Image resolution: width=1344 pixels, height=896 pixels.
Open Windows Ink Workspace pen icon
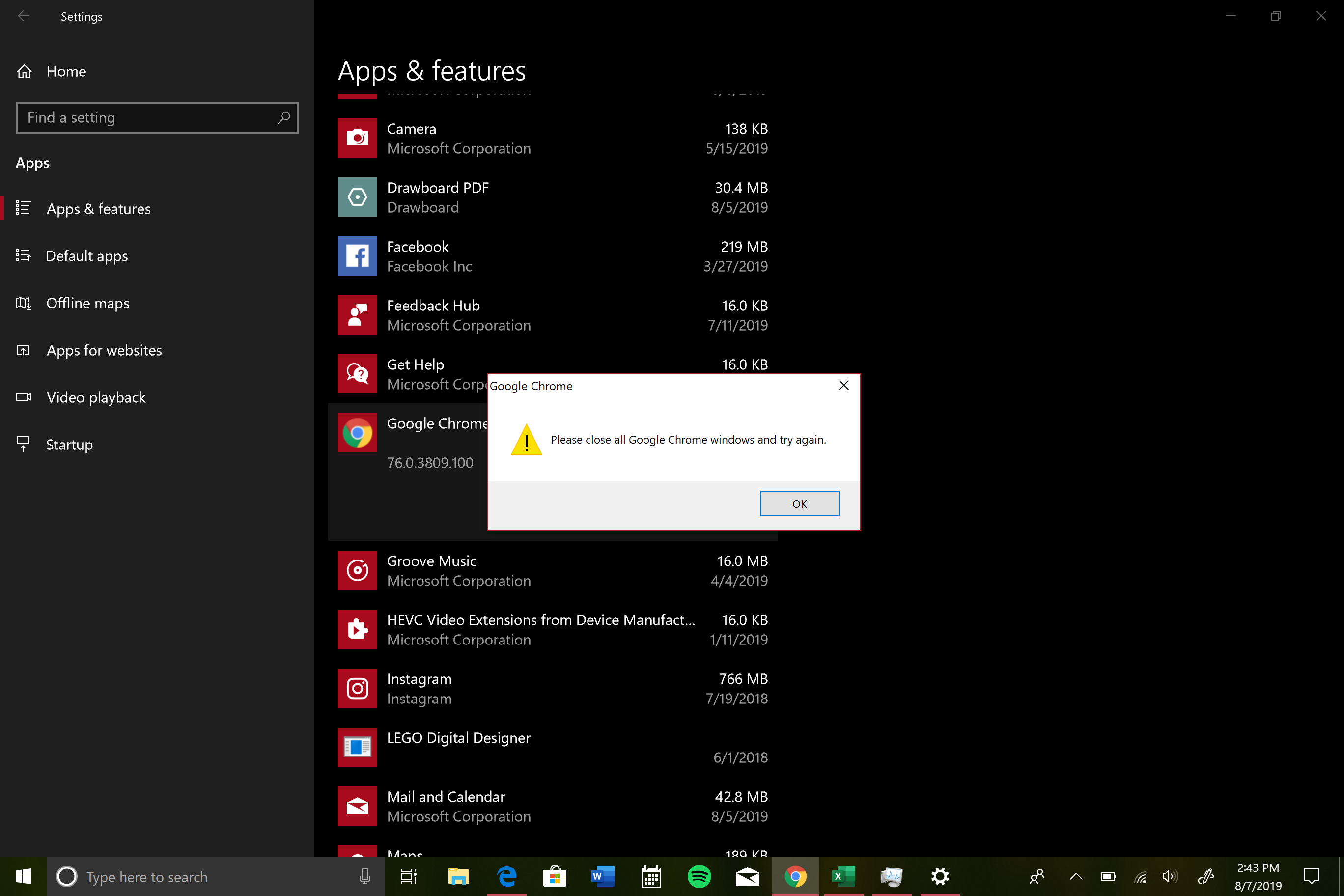click(x=1205, y=876)
